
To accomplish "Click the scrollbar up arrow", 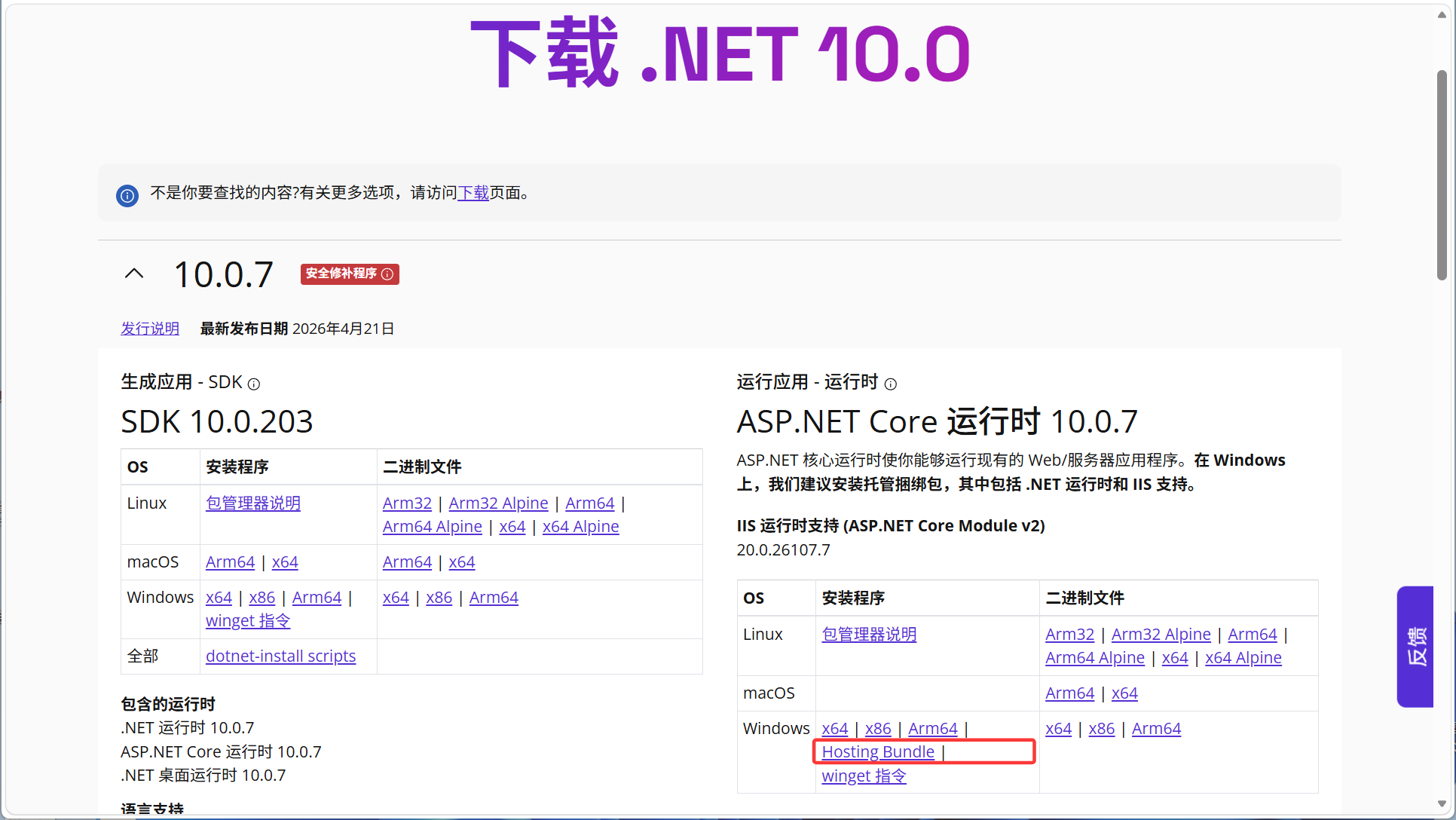I will pyautogui.click(x=1442, y=15).
